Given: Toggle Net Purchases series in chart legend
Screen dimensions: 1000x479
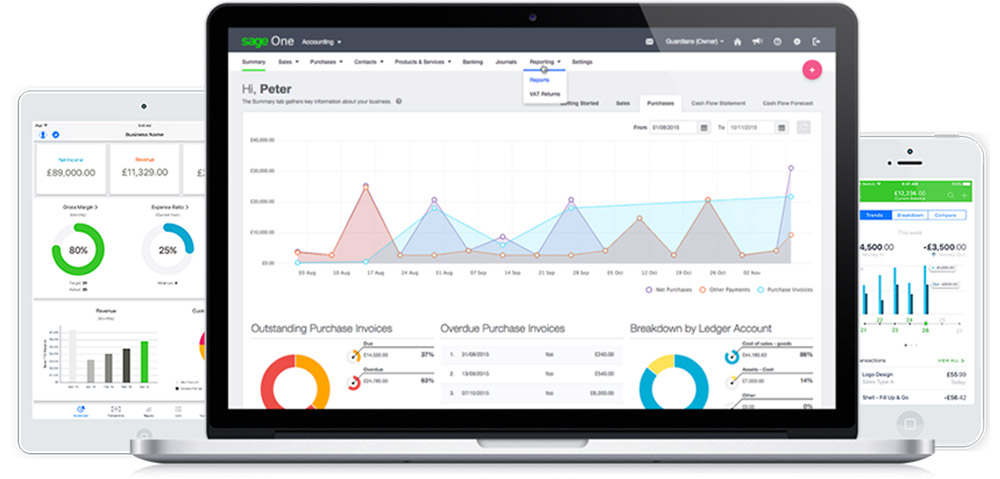Looking at the screenshot, I should (x=672, y=290).
